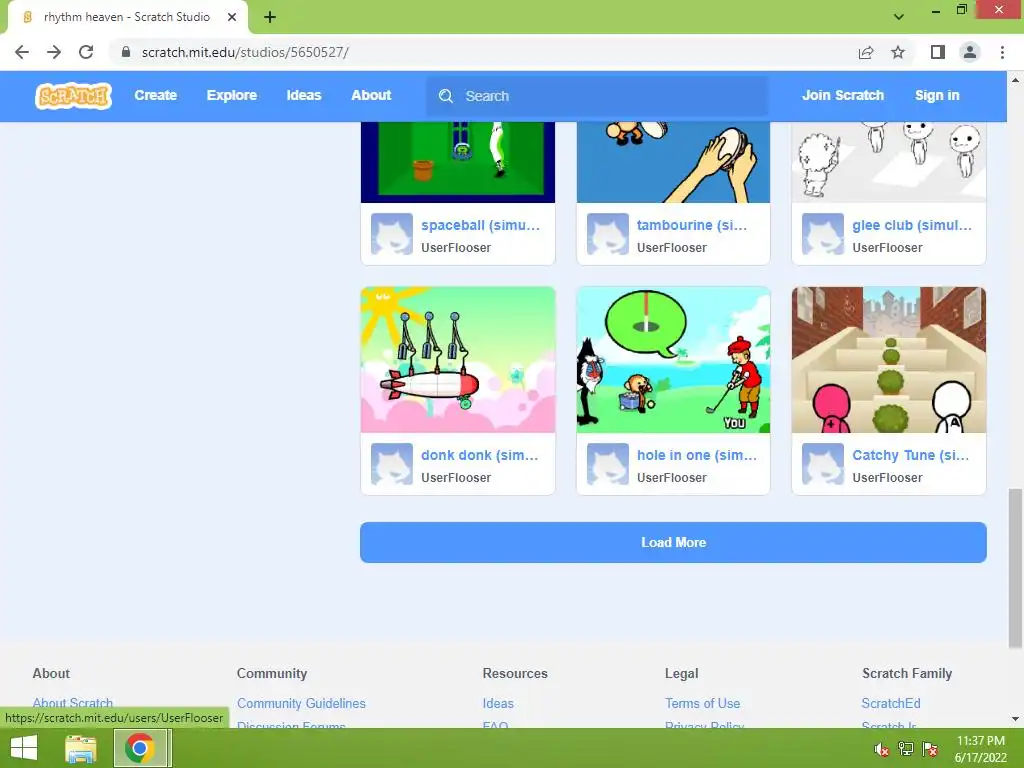This screenshot has height=768, width=1024.
Task: Reload the current page
Action: (86, 52)
